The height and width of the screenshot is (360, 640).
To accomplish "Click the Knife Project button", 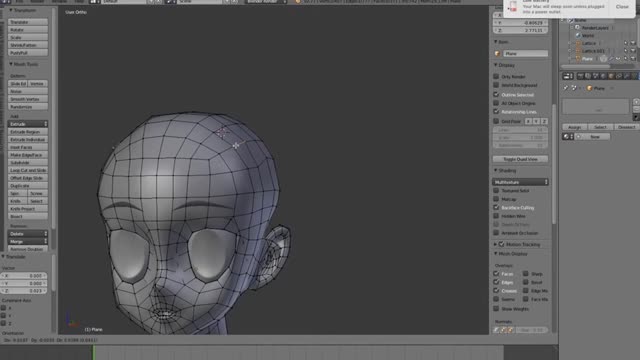I will coord(28,209).
